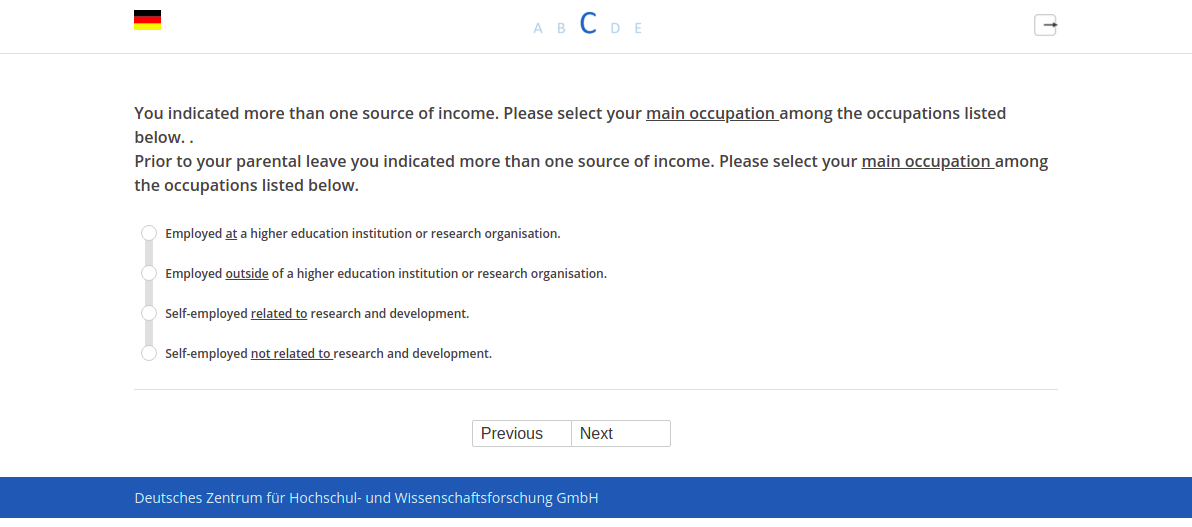Choose radio self-employed not related to research
Screen dimensions: 1192x527
point(149,353)
